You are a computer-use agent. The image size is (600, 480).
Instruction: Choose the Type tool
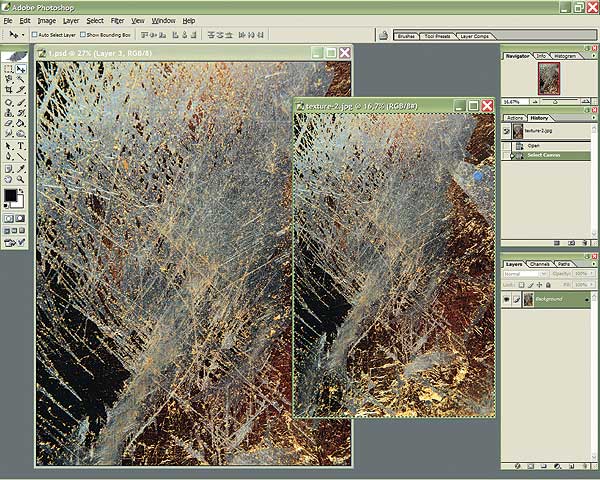tap(21, 145)
